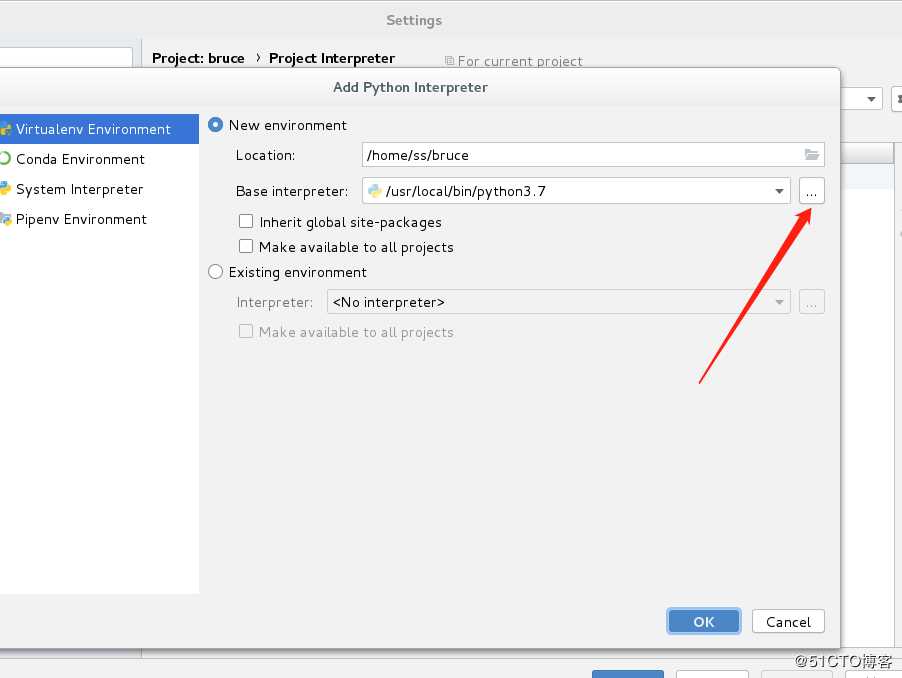Click Project: bruce breadcrumb in Settings
This screenshot has width=902, height=678.
198,58
